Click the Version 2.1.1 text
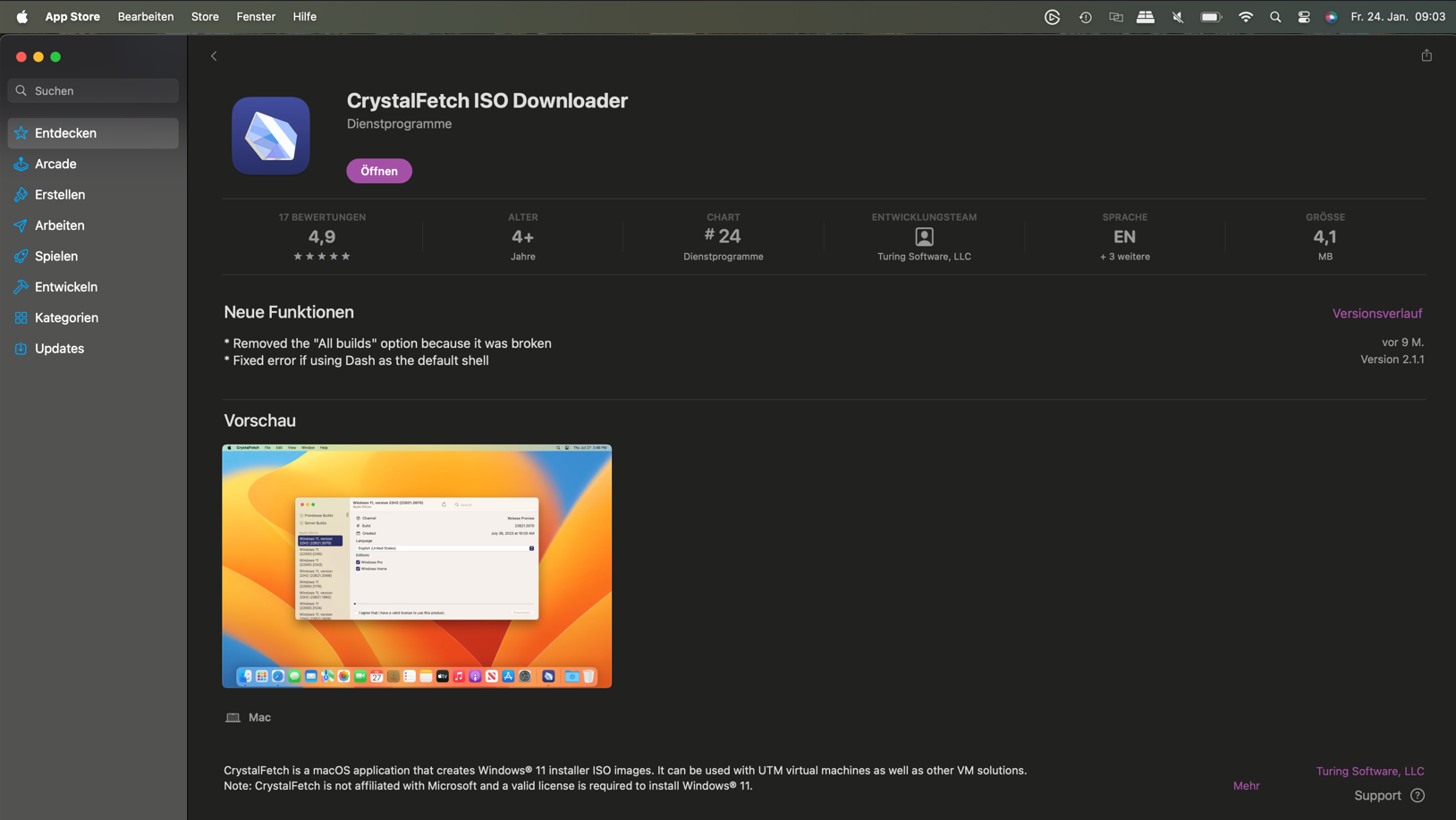 click(x=1393, y=359)
